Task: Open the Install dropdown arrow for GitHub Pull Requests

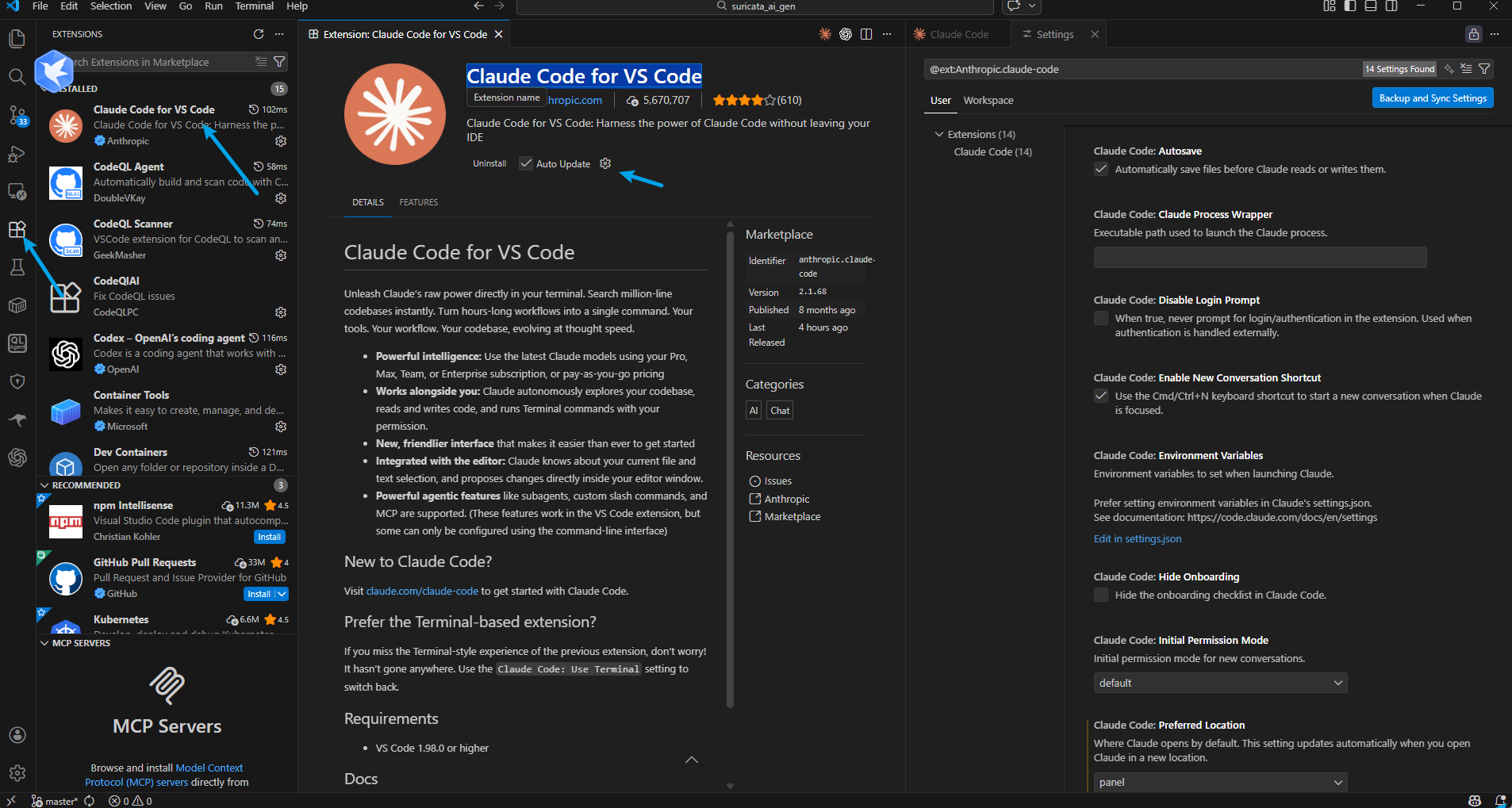Action: tap(282, 594)
